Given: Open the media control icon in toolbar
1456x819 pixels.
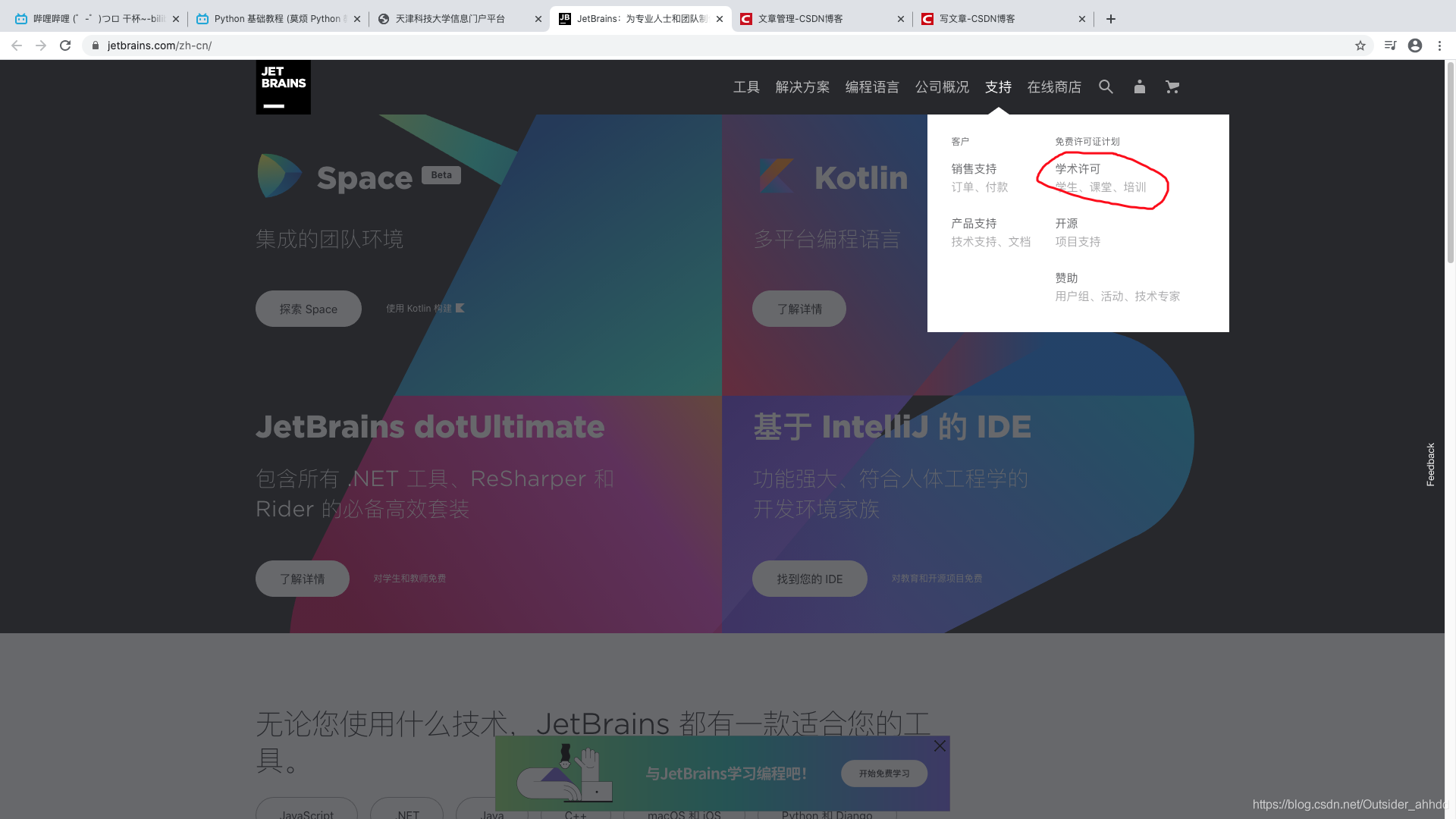Looking at the screenshot, I should (1390, 45).
